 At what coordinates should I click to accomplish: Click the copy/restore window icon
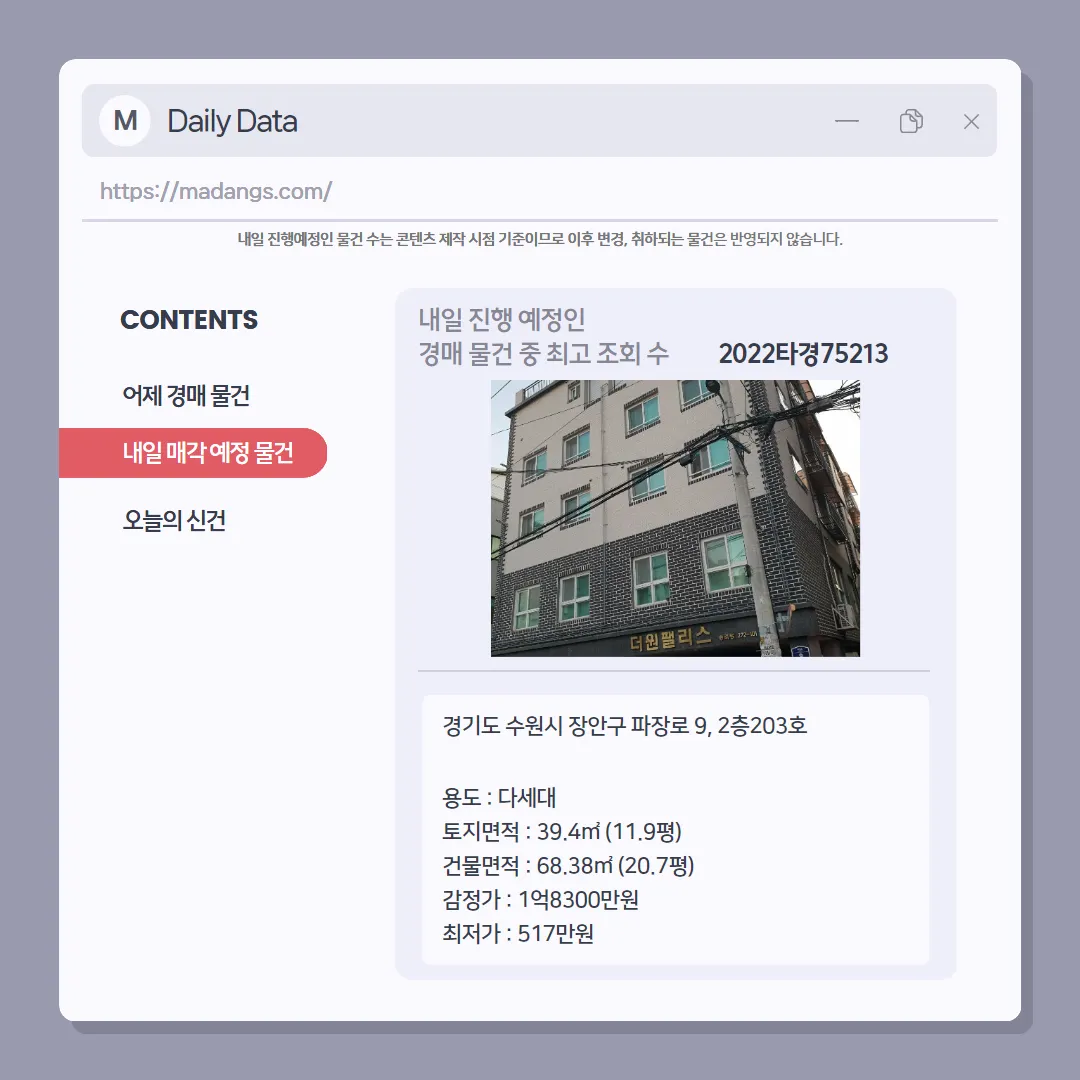click(911, 121)
